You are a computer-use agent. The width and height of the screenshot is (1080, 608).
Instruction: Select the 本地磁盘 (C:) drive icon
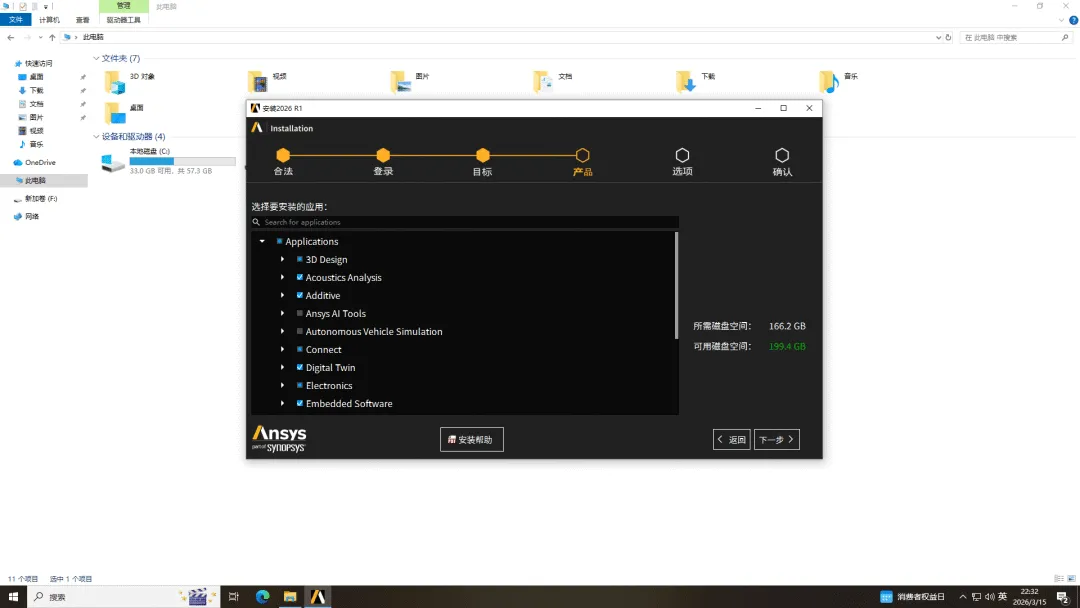(113, 163)
